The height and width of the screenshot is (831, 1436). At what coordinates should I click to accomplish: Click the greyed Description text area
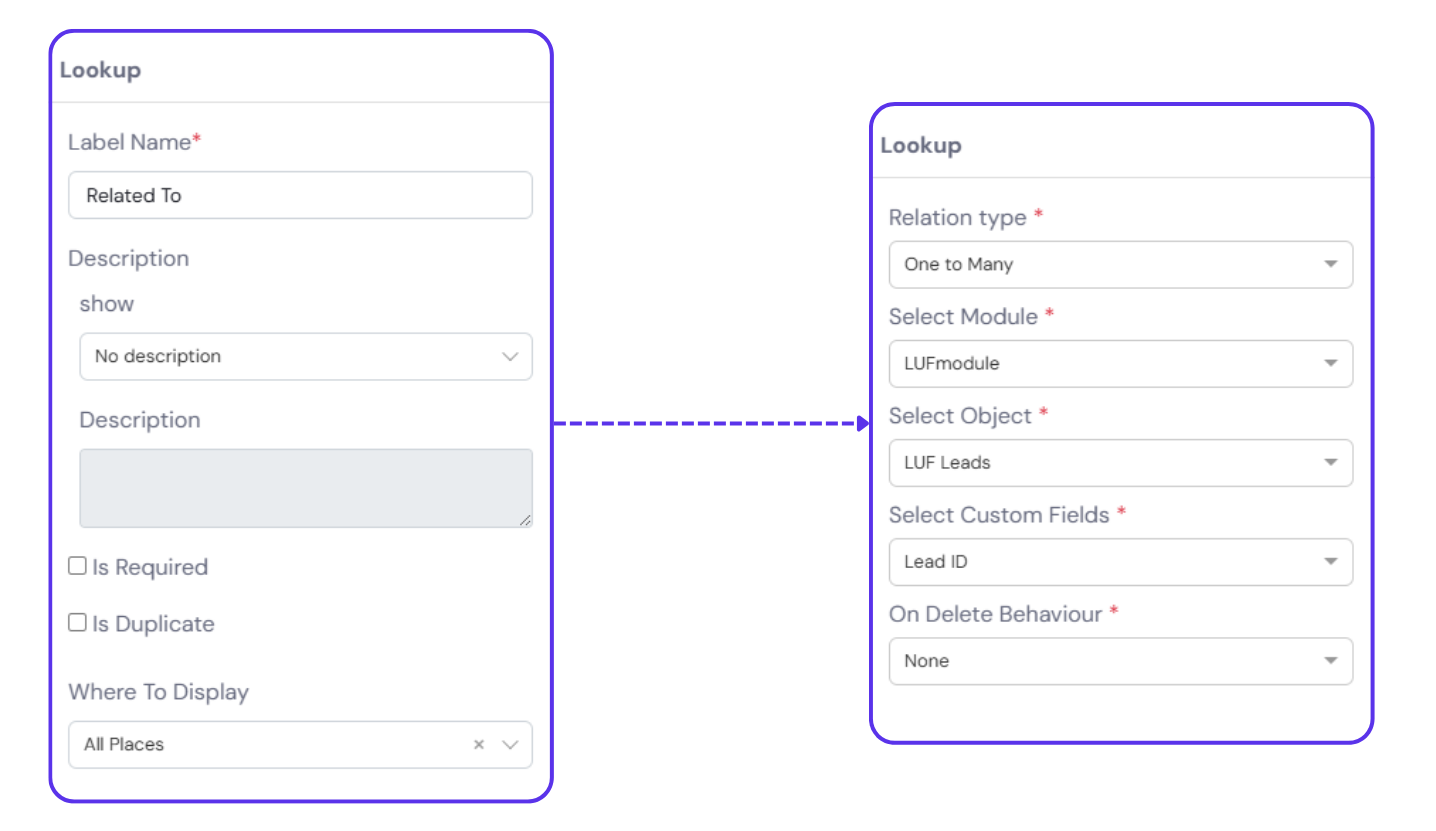point(305,488)
